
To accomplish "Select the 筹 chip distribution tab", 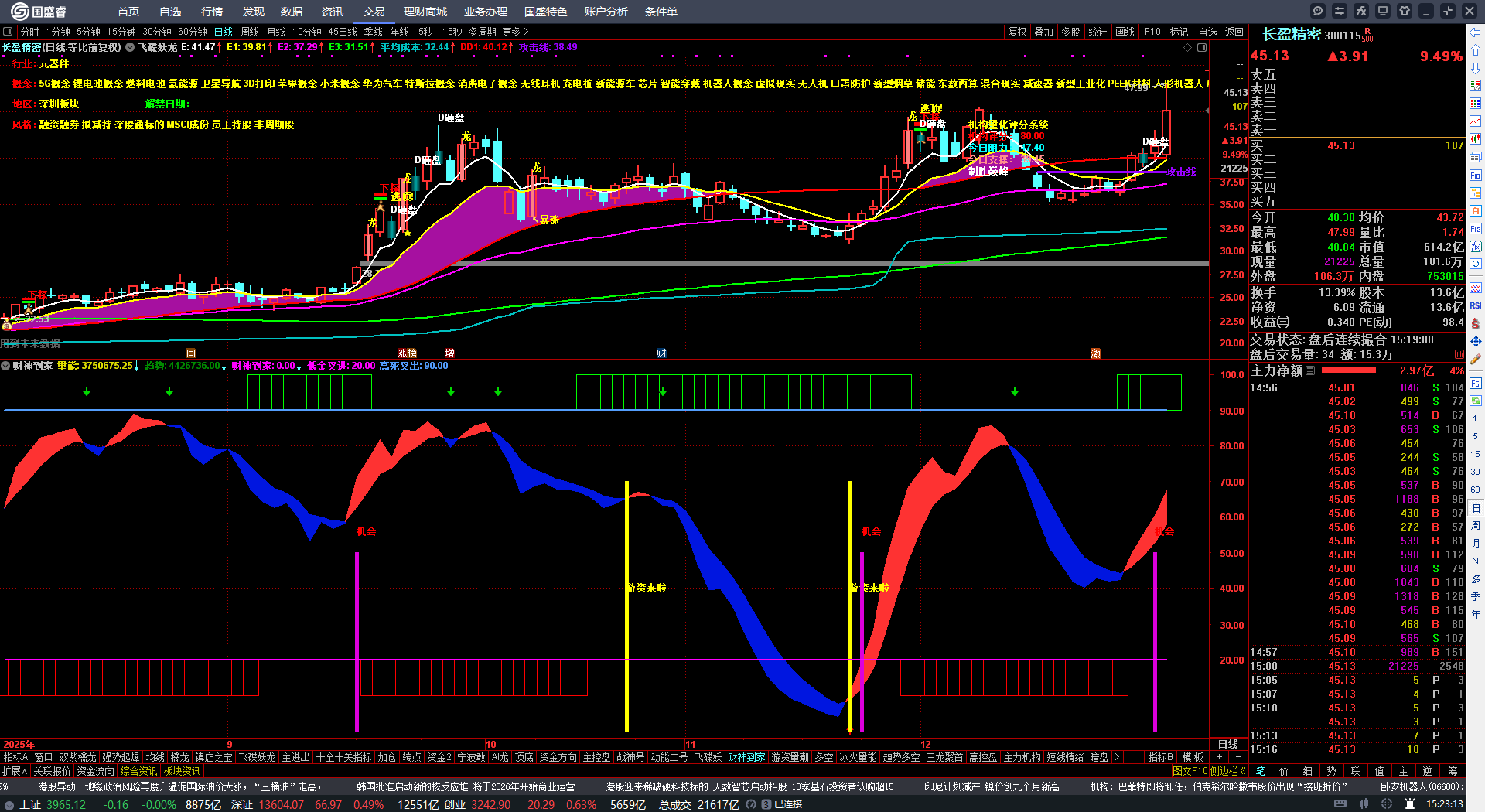I will click(1453, 771).
